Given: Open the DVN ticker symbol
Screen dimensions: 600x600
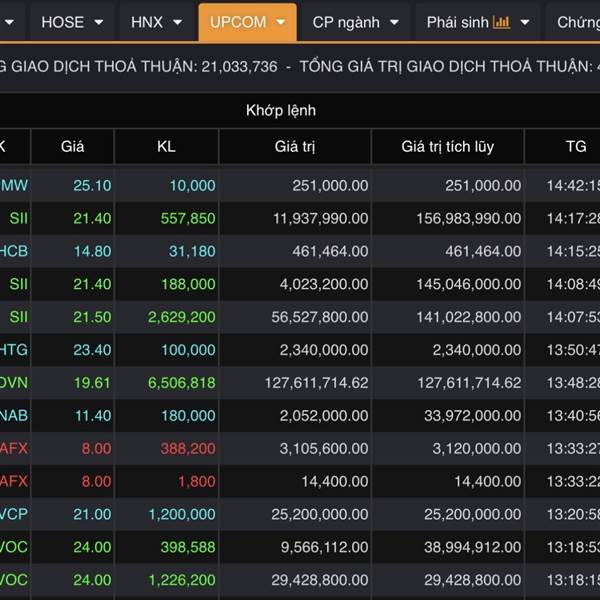Looking at the screenshot, I should [14, 382].
